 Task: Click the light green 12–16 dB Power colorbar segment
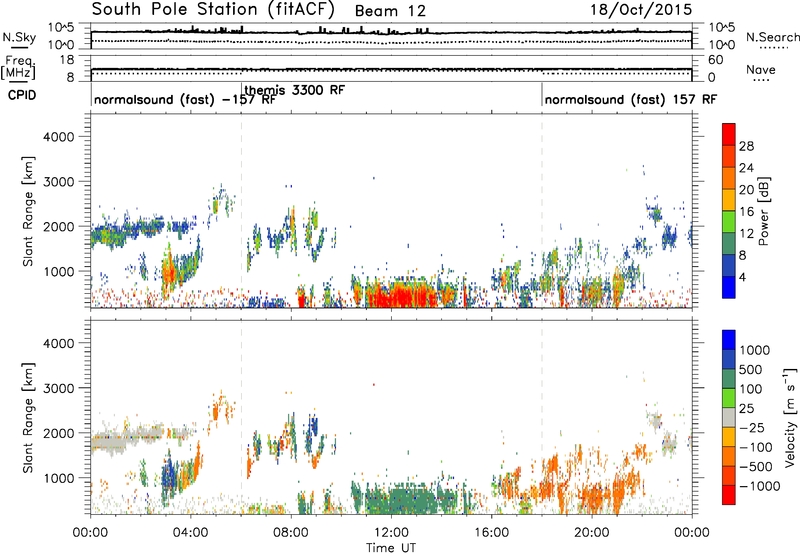[729, 221]
